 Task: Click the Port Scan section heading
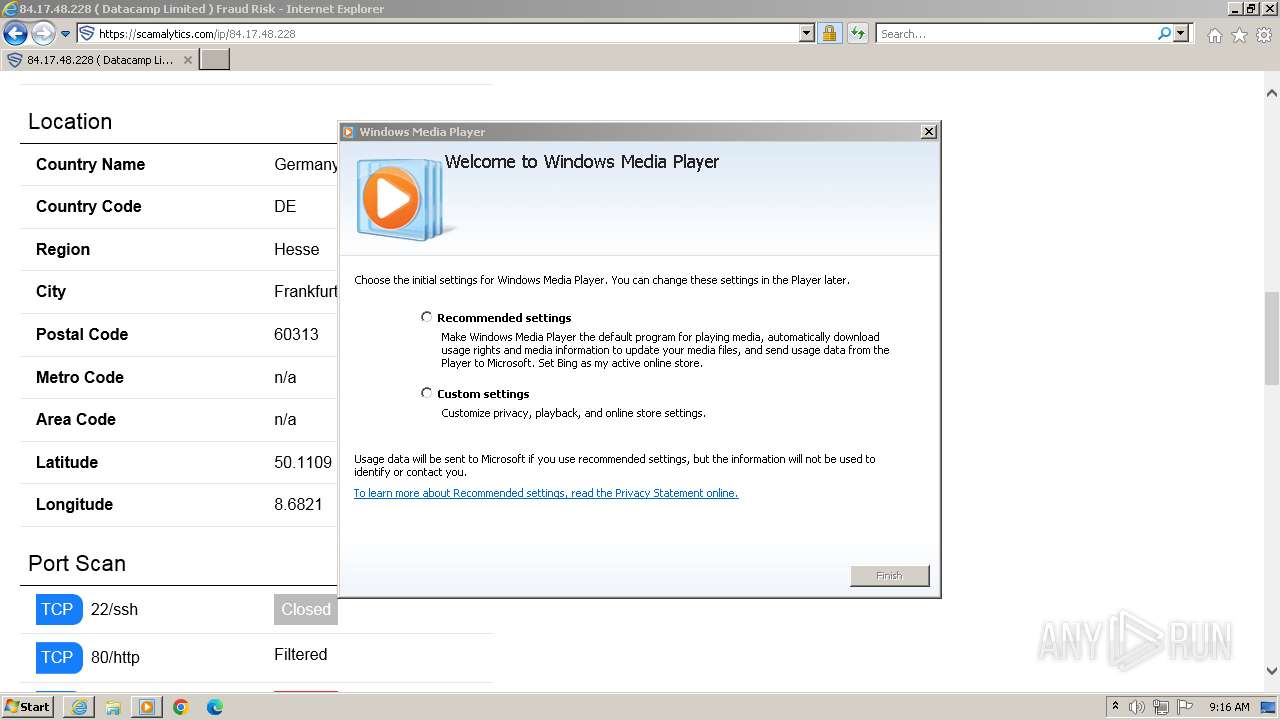77,564
